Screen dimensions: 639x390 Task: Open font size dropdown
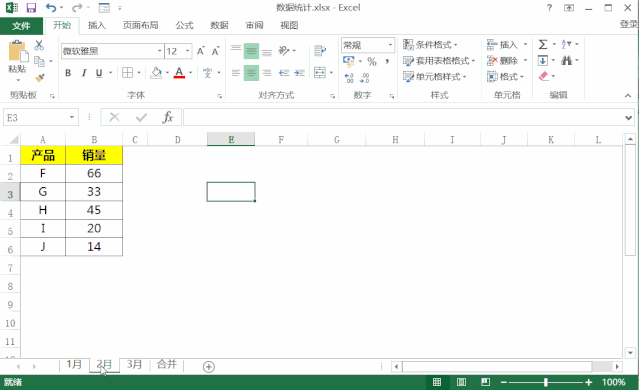187,51
